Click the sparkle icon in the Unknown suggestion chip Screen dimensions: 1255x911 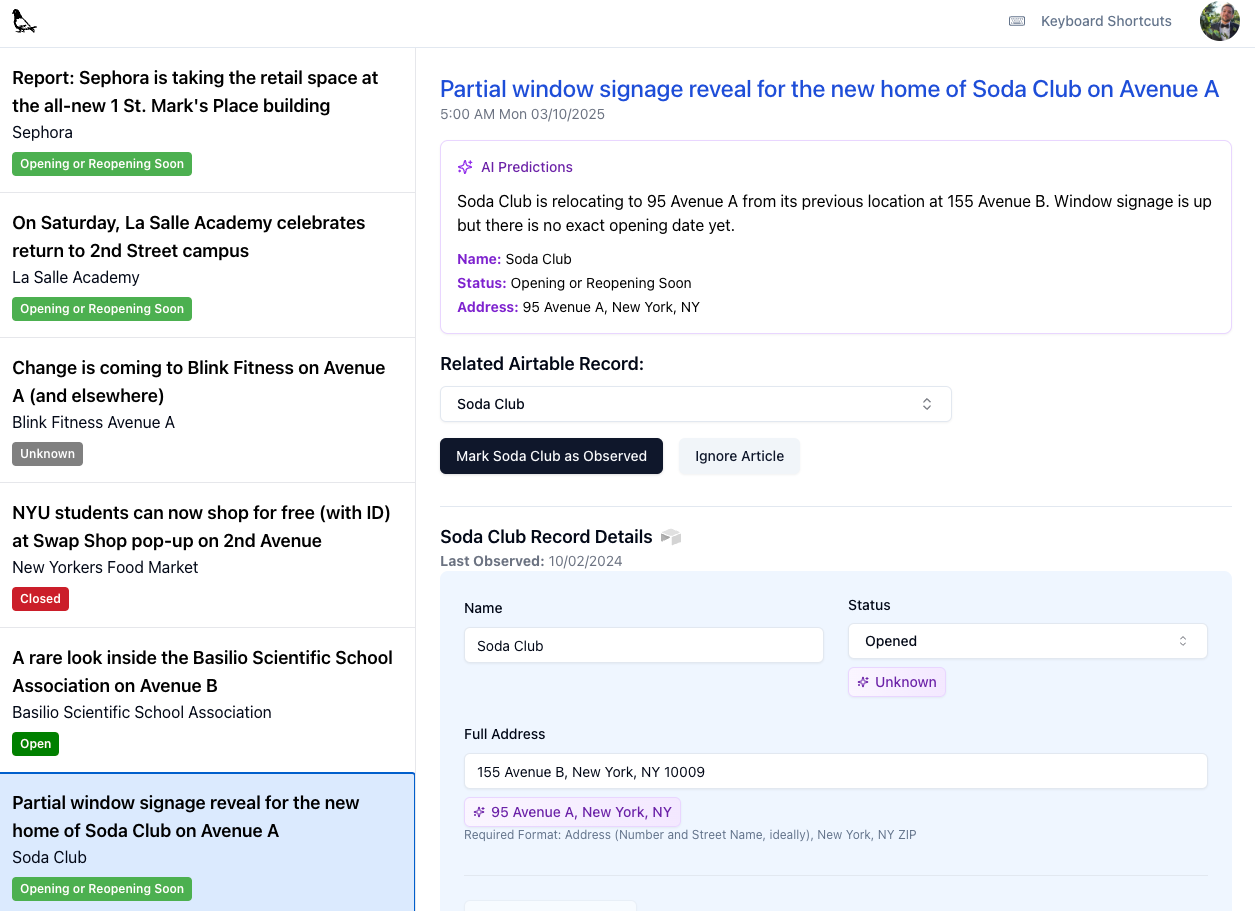[863, 682]
